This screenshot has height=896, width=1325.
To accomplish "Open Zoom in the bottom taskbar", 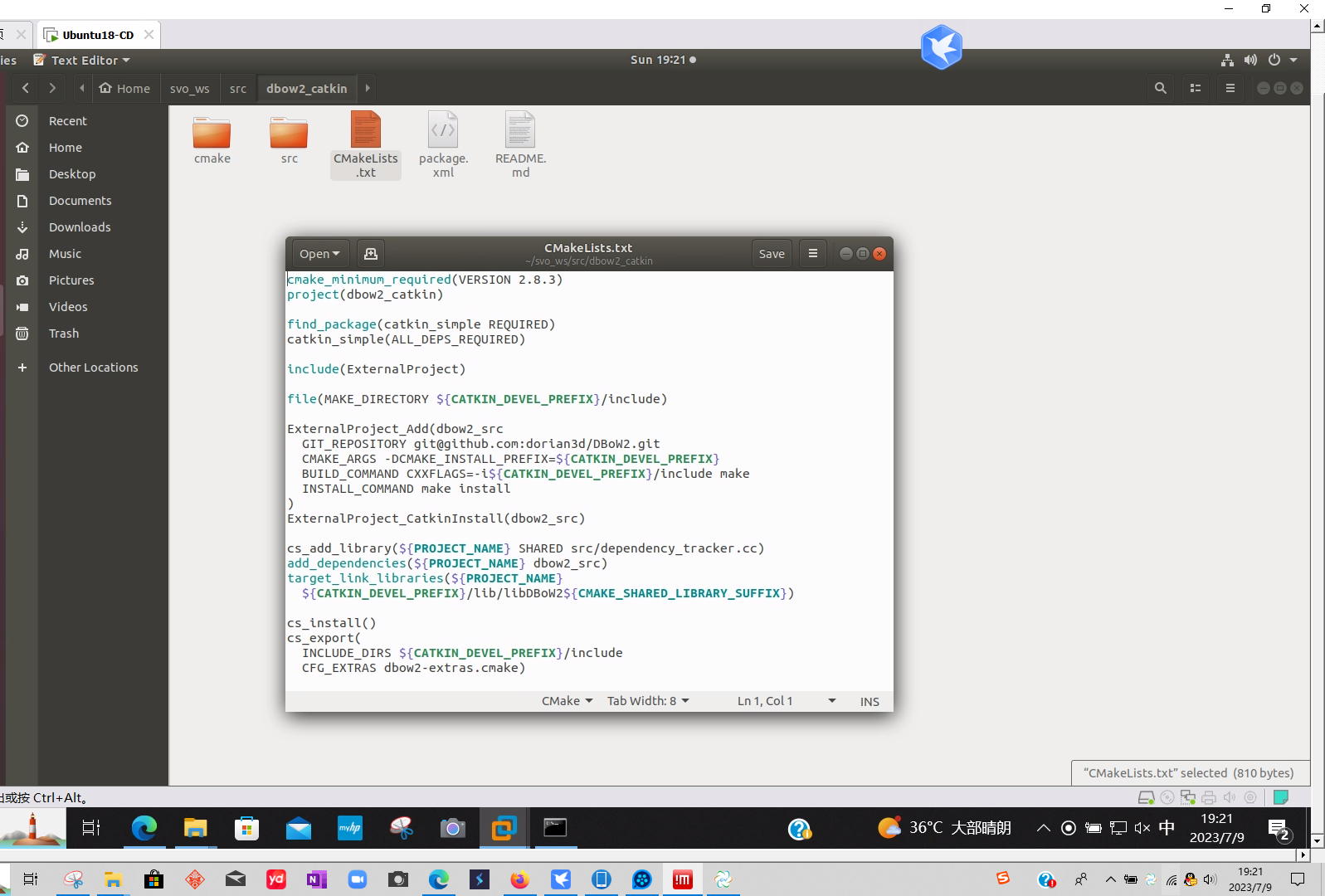I will [358, 879].
